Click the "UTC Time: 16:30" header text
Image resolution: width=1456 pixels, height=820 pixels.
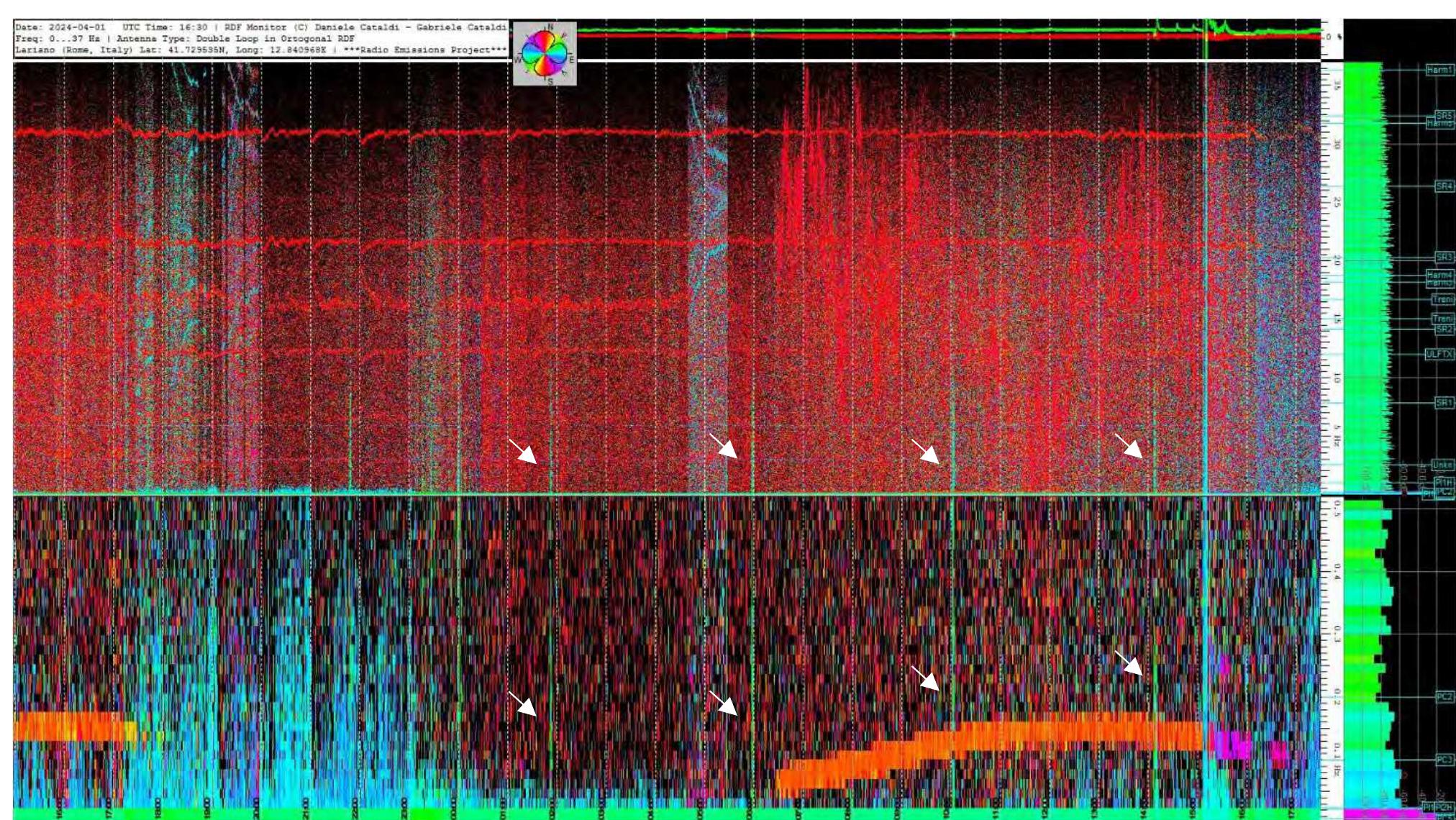165,27
